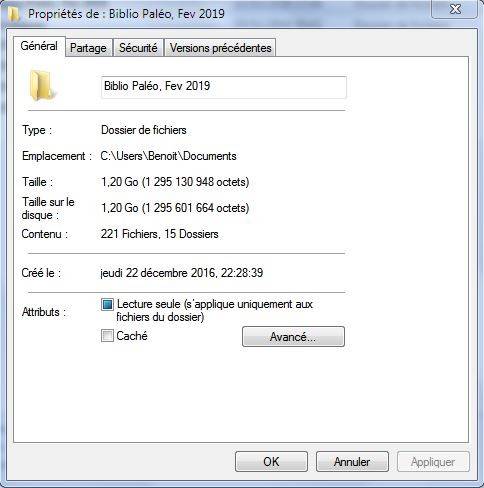
Task: Enable the Caché checkbox
Action: tap(107, 336)
